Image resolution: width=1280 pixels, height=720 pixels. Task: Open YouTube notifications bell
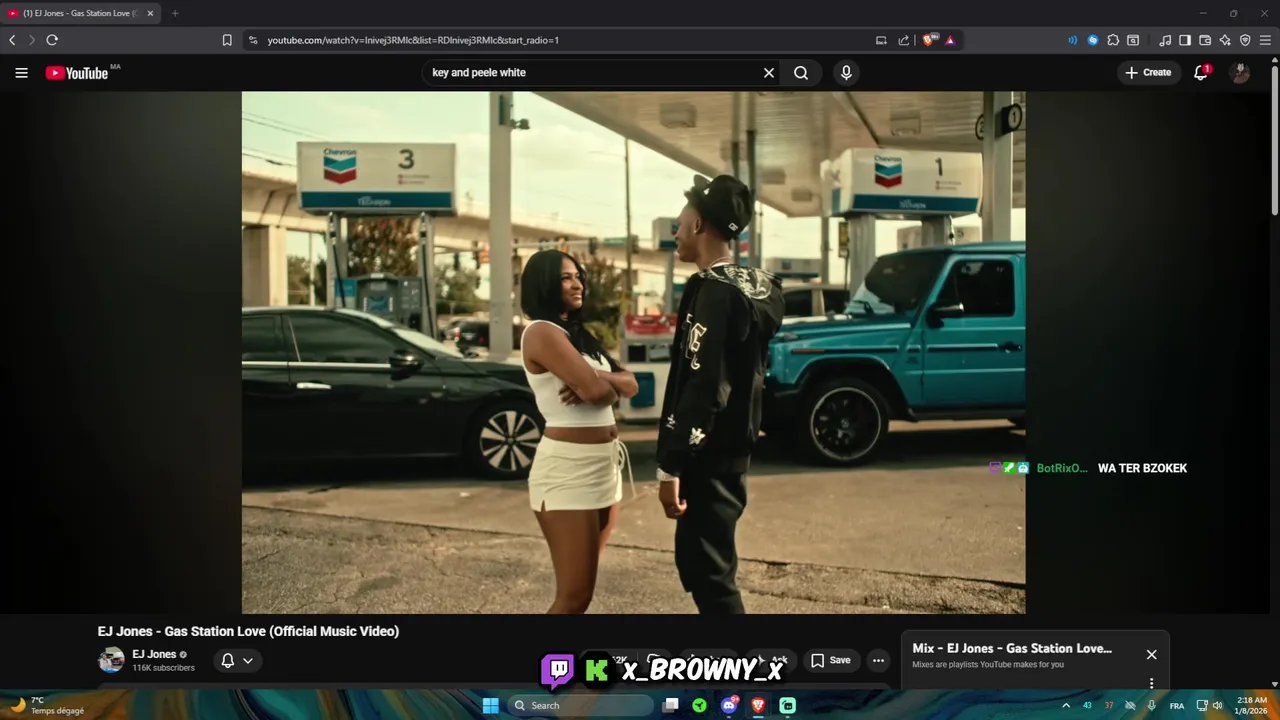1201,72
